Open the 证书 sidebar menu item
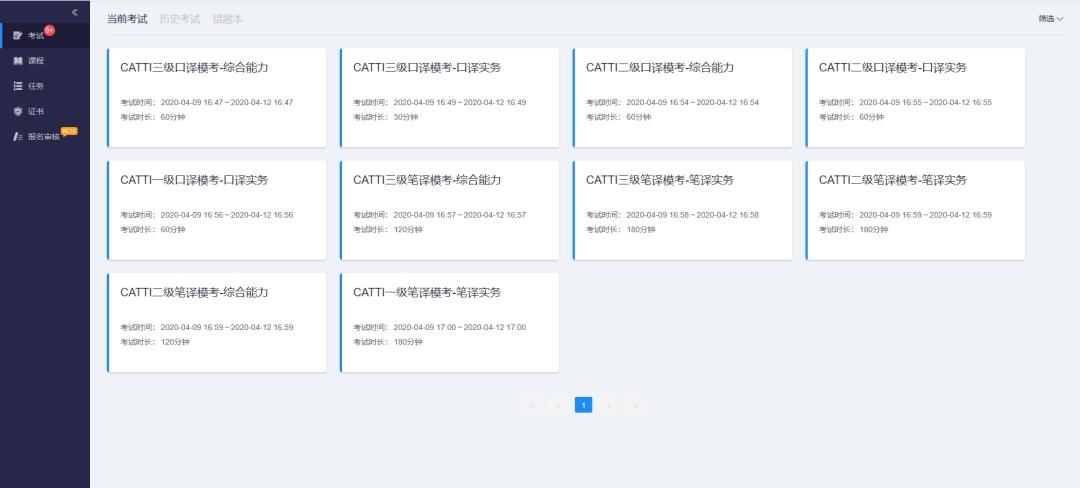This screenshot has height=488, width=1080. 45,111
